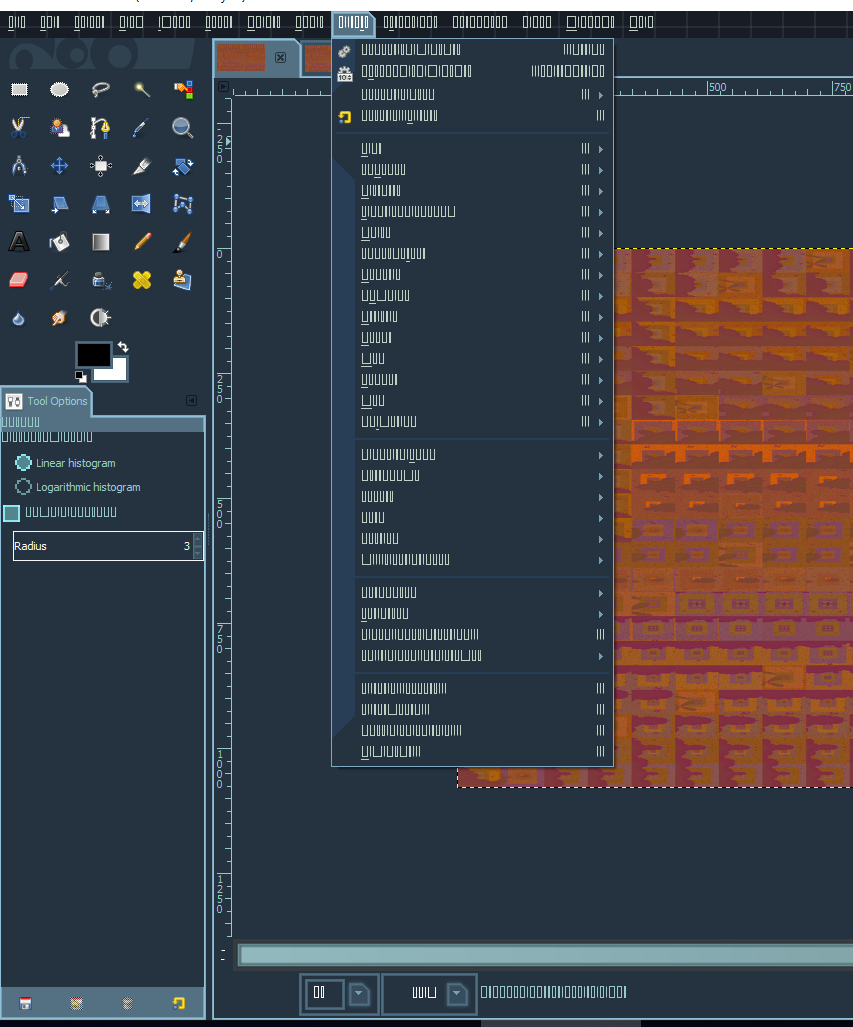Click the Text tool icon

coord(19,241)
